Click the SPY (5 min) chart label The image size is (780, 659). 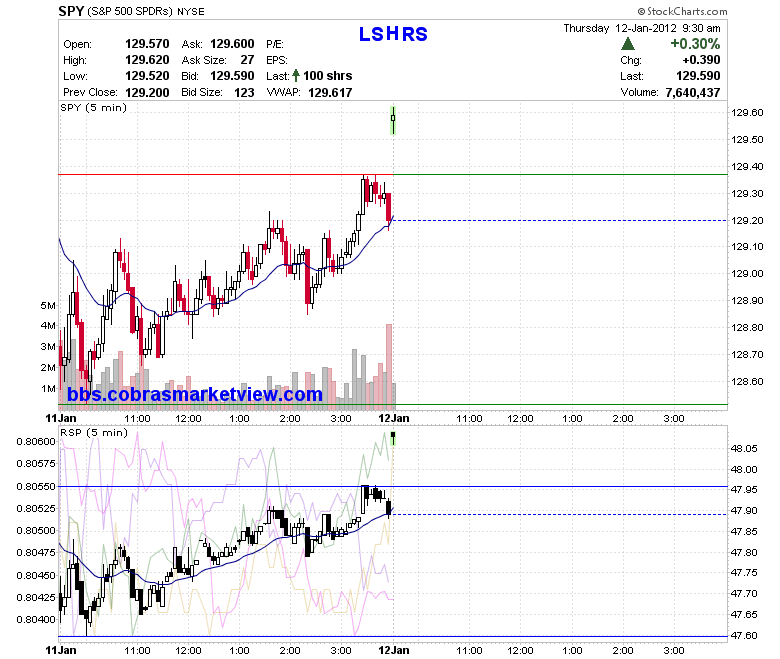(94, 108)
